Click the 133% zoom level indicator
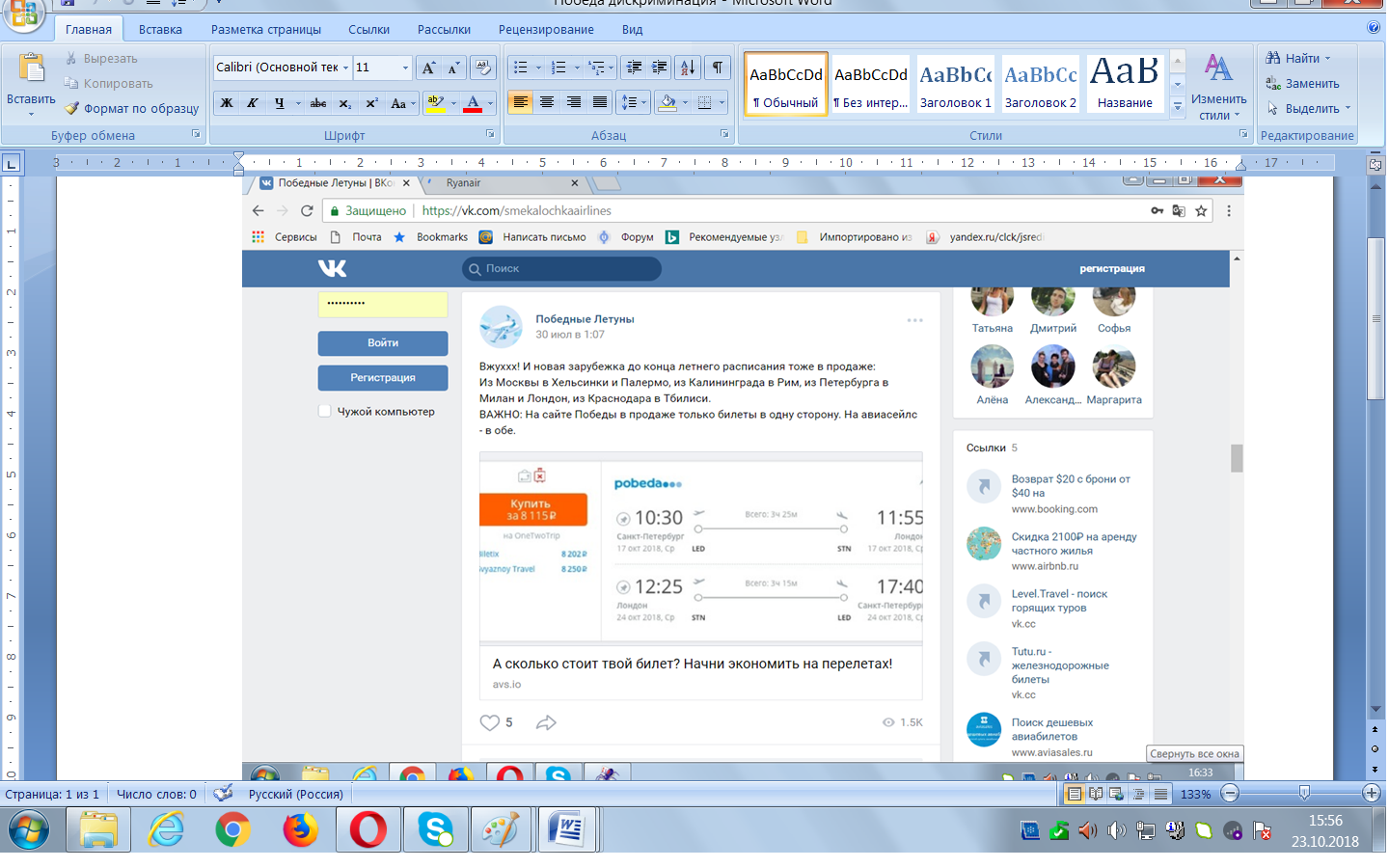 (x=1196, y=794)
